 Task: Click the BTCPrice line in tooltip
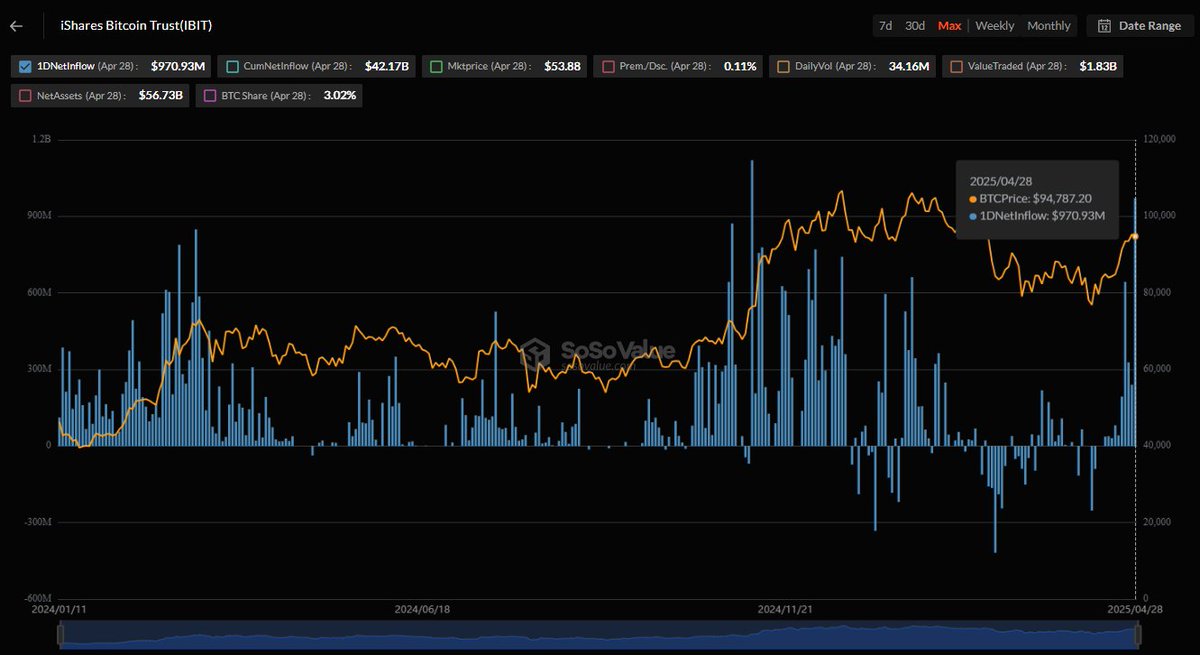point(1030,199)
